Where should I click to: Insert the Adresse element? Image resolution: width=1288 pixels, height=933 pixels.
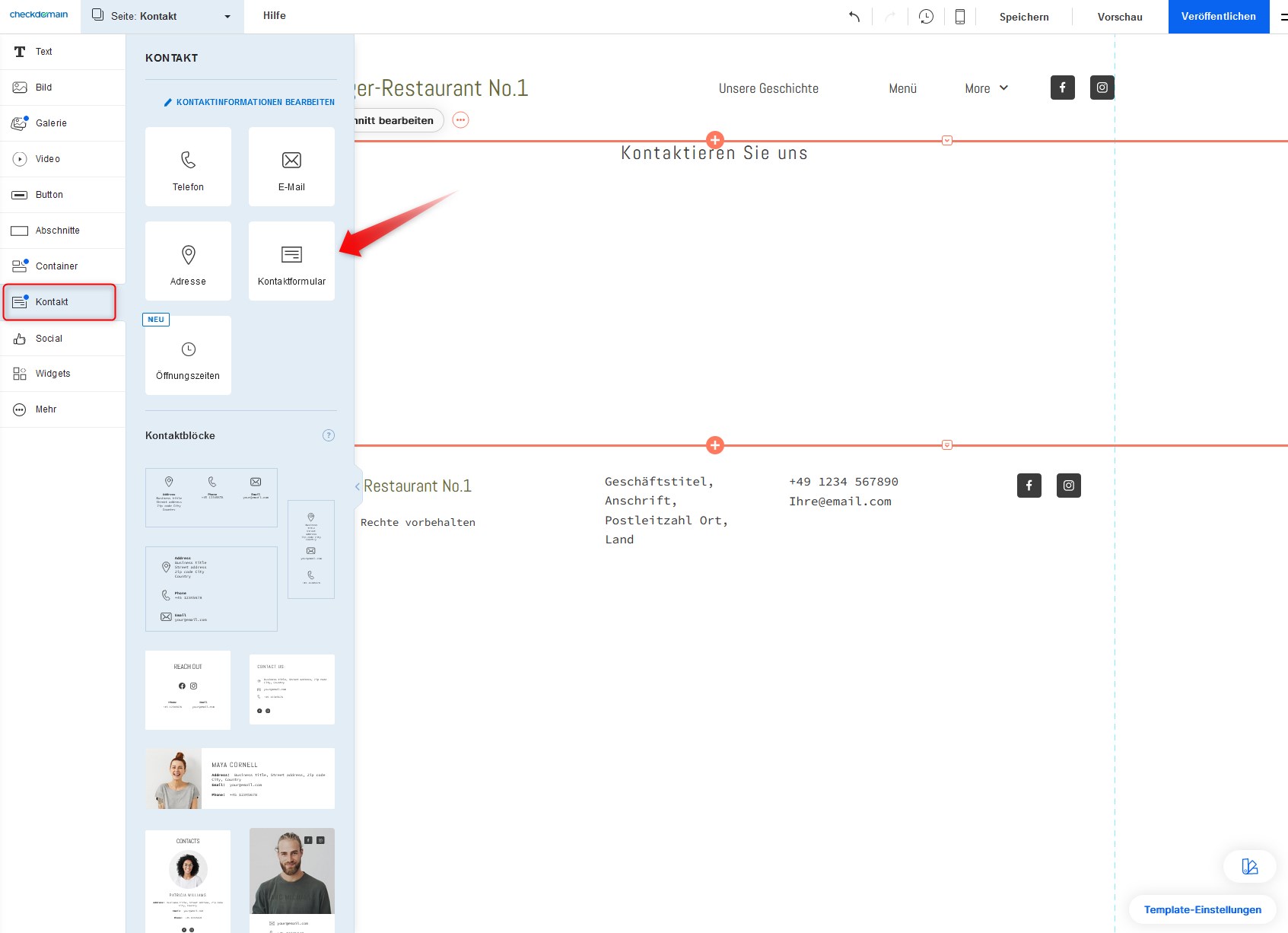[188, 261]
